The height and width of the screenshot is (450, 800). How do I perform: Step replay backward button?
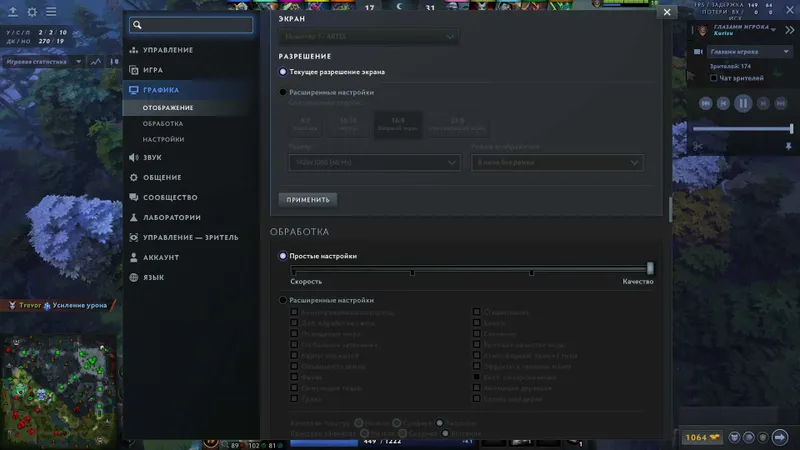point(723,104)
